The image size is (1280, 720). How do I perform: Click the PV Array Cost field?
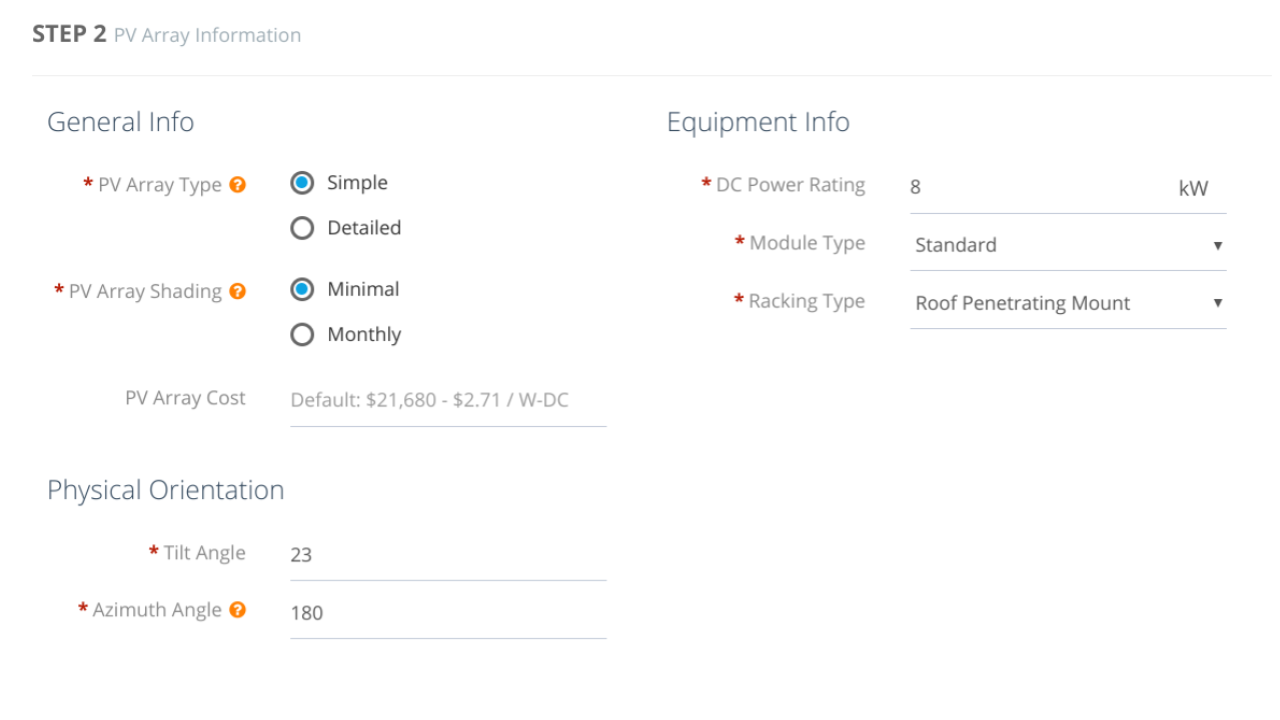click(x=448, y=401)
